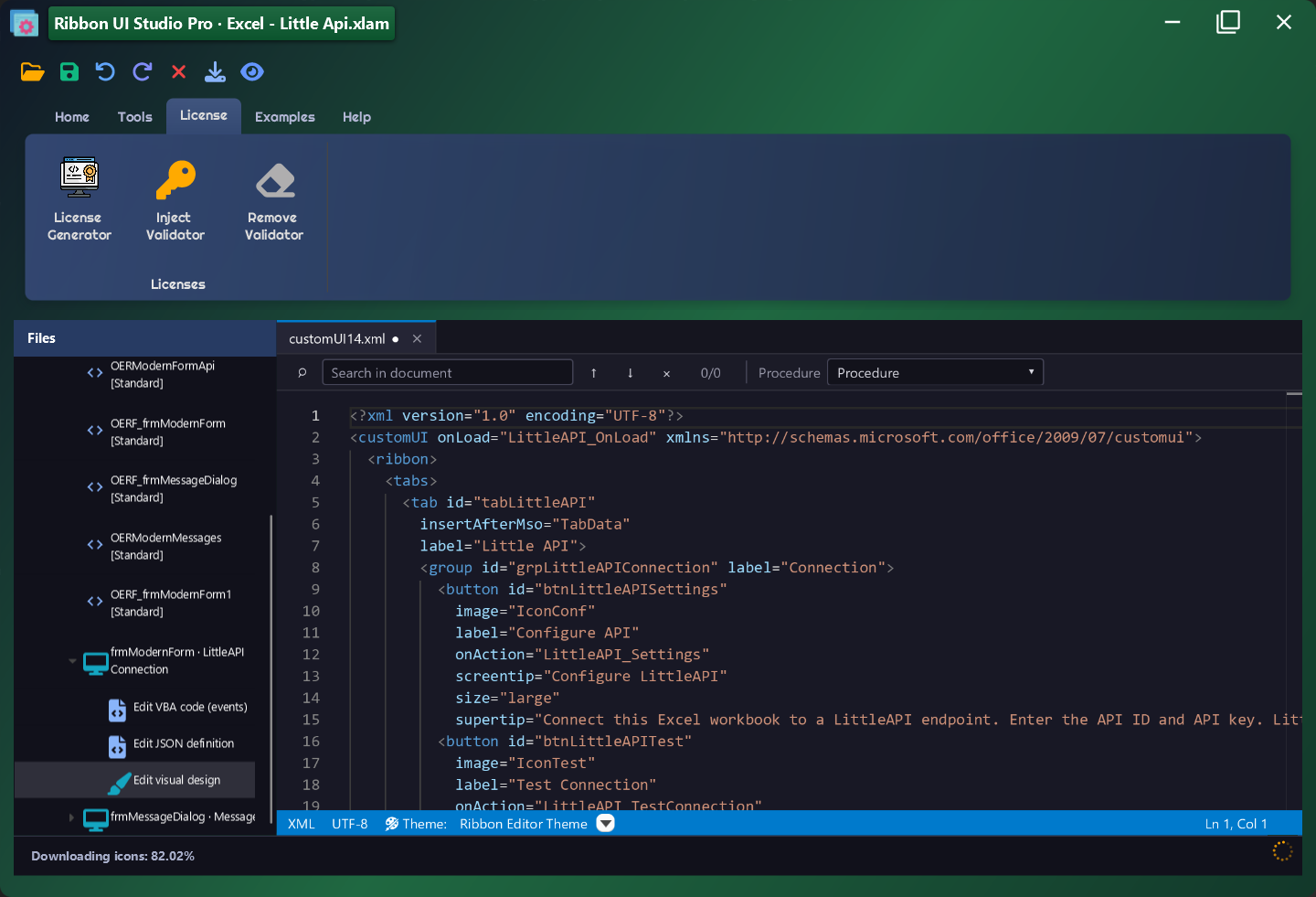Jump to previous search match arrow
The width and height of the screenshot is (1316, 897).
tap(594, 373)
